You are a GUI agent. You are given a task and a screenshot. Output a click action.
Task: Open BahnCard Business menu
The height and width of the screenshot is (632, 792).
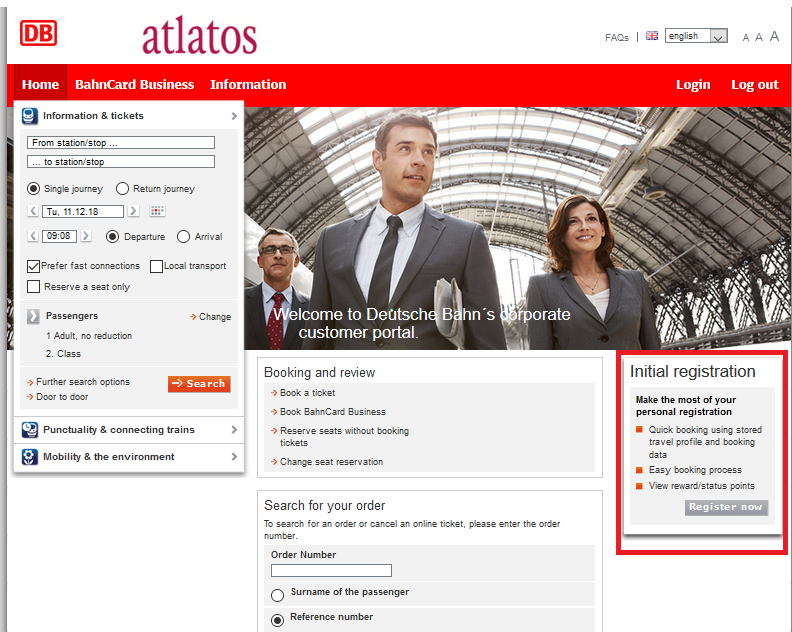(134, 84)
